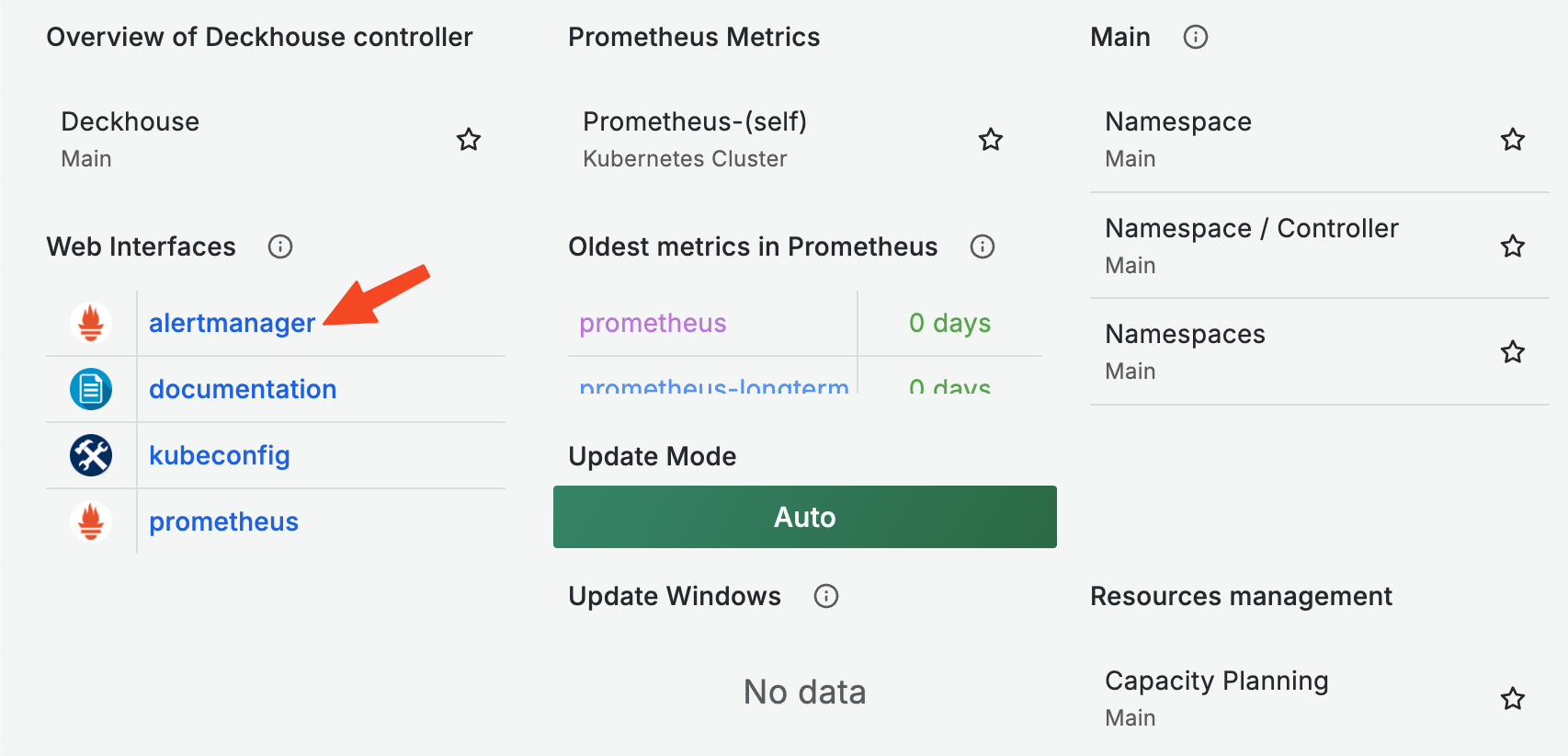Click the flame icon next to prometheus link
Image resolution: width=1568 pixels, height=756 pixels.
click(x=89, y=521)
